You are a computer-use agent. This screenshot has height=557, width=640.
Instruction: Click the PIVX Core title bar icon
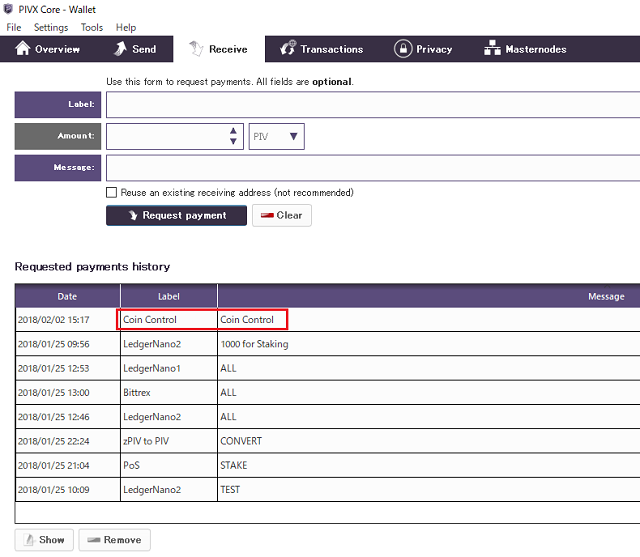coord(9,9)
